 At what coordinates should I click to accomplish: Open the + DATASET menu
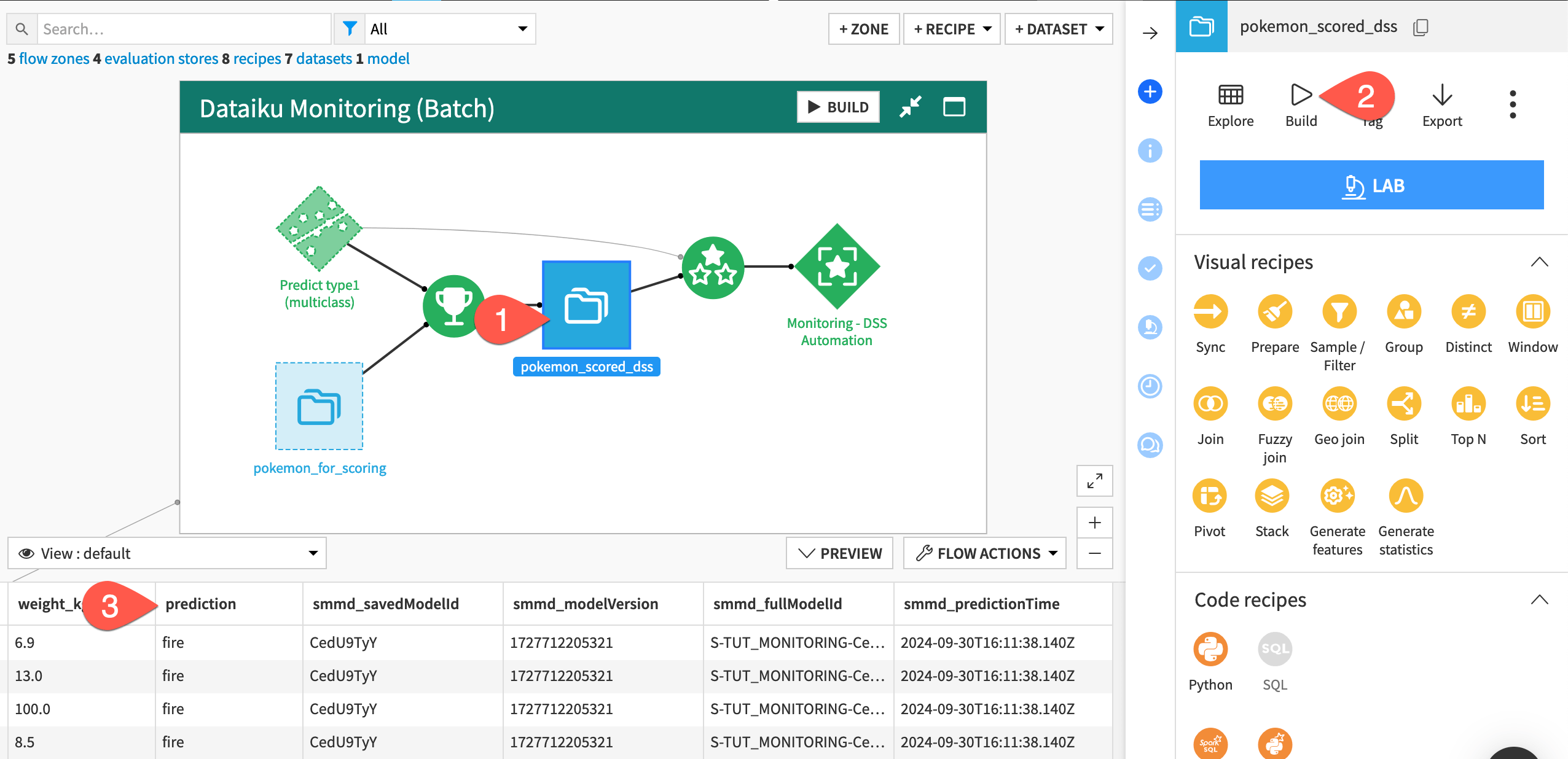click(x=1059, y=29)
